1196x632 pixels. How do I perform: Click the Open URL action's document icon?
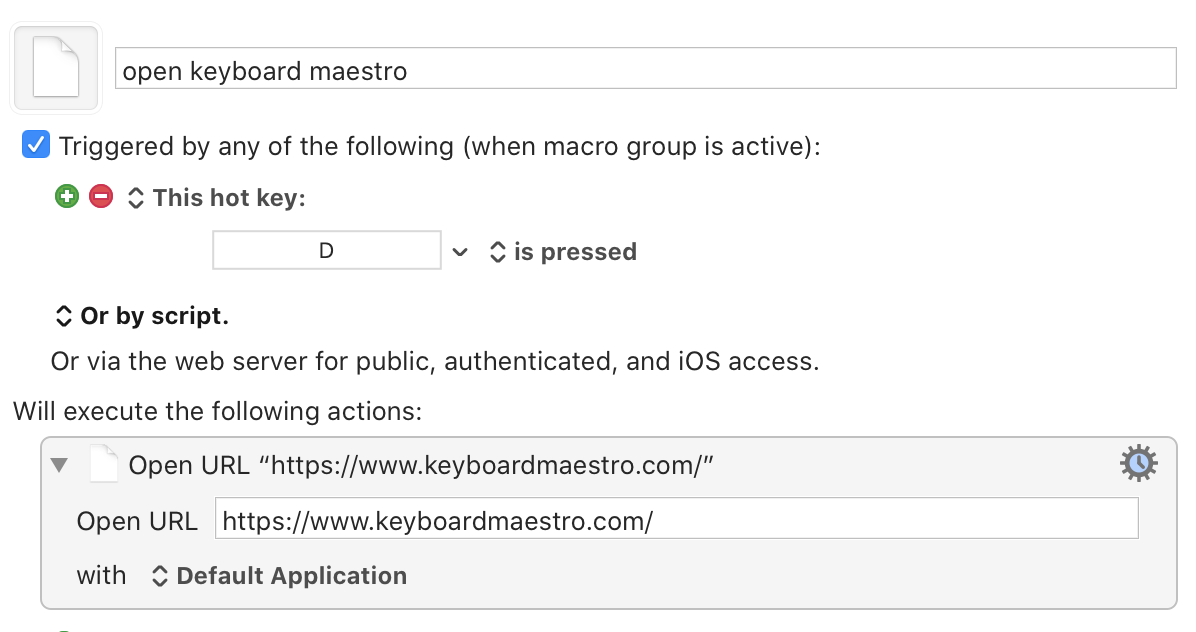pyautogui.click(x=104, y=464)
